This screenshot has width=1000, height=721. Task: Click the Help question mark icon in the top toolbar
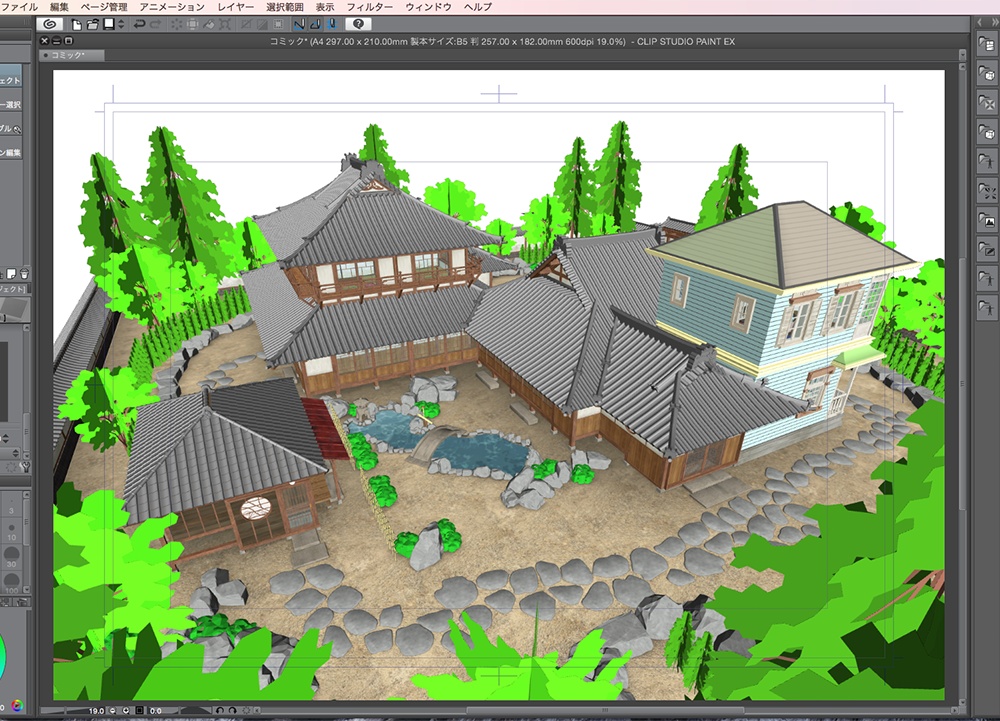point(358,24)
